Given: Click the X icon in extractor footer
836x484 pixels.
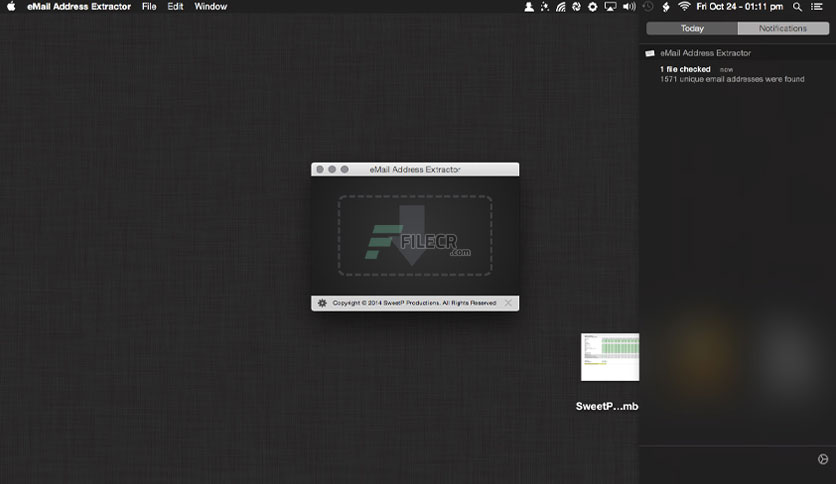Looking at the screenshot, I should (508, 303).
